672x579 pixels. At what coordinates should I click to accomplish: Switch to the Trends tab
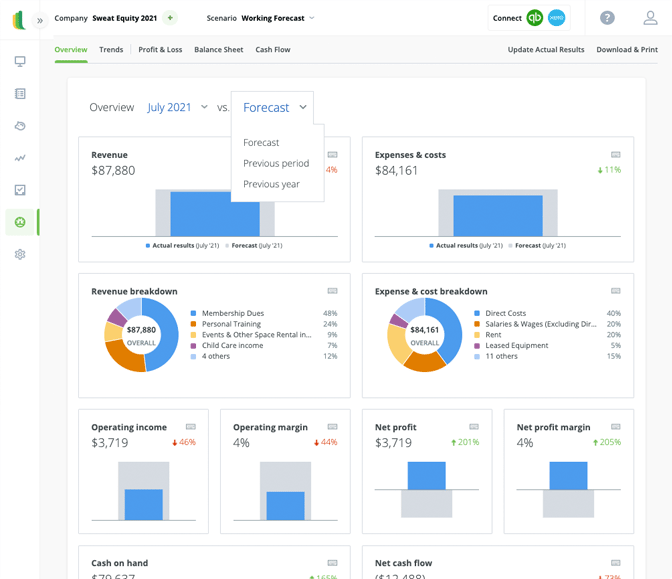tap(111, 50)
